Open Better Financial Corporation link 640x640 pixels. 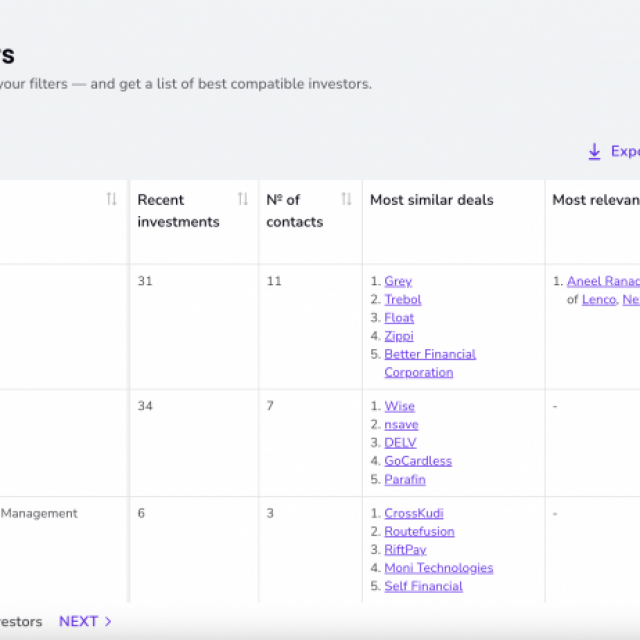click(x=430, y=363)
